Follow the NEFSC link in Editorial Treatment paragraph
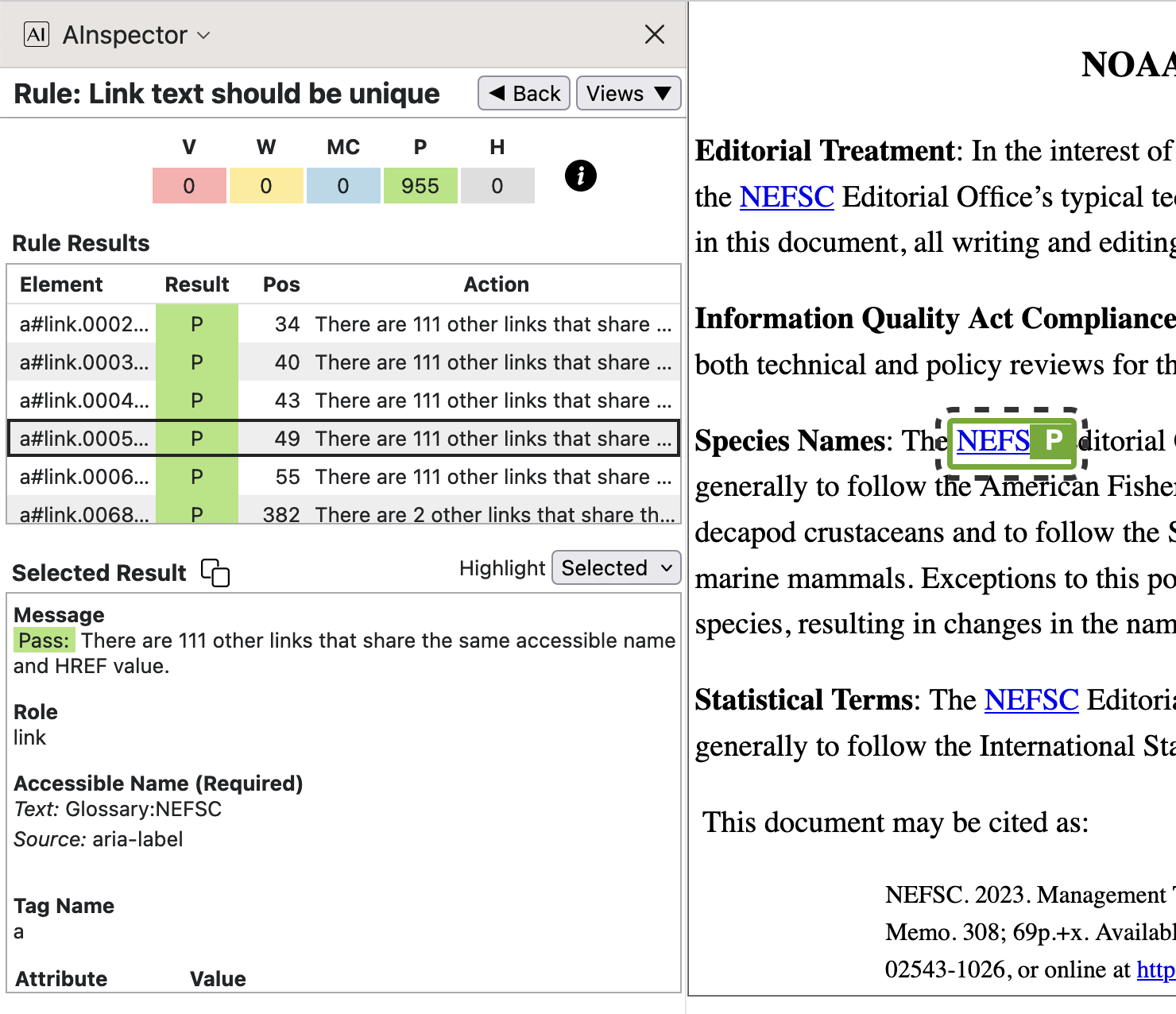Image resolution: width=1176 pixels, height=1014 pixels. coord(786,197)
